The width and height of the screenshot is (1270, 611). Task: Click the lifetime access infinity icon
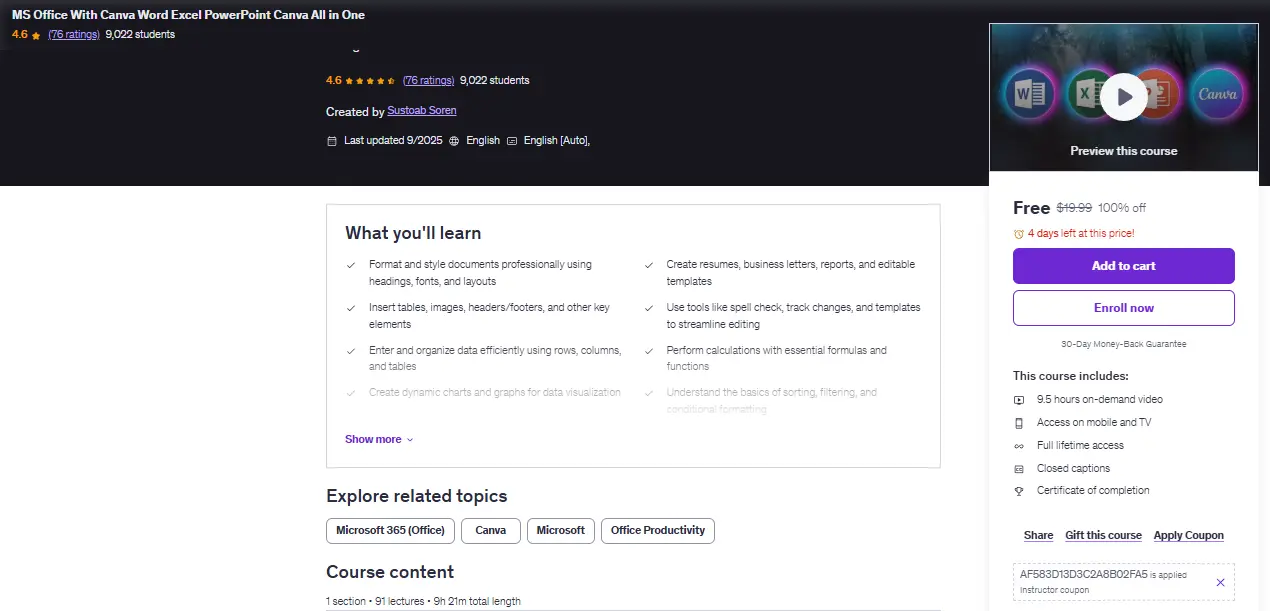pyautogui.click(x=1019, y=446)
